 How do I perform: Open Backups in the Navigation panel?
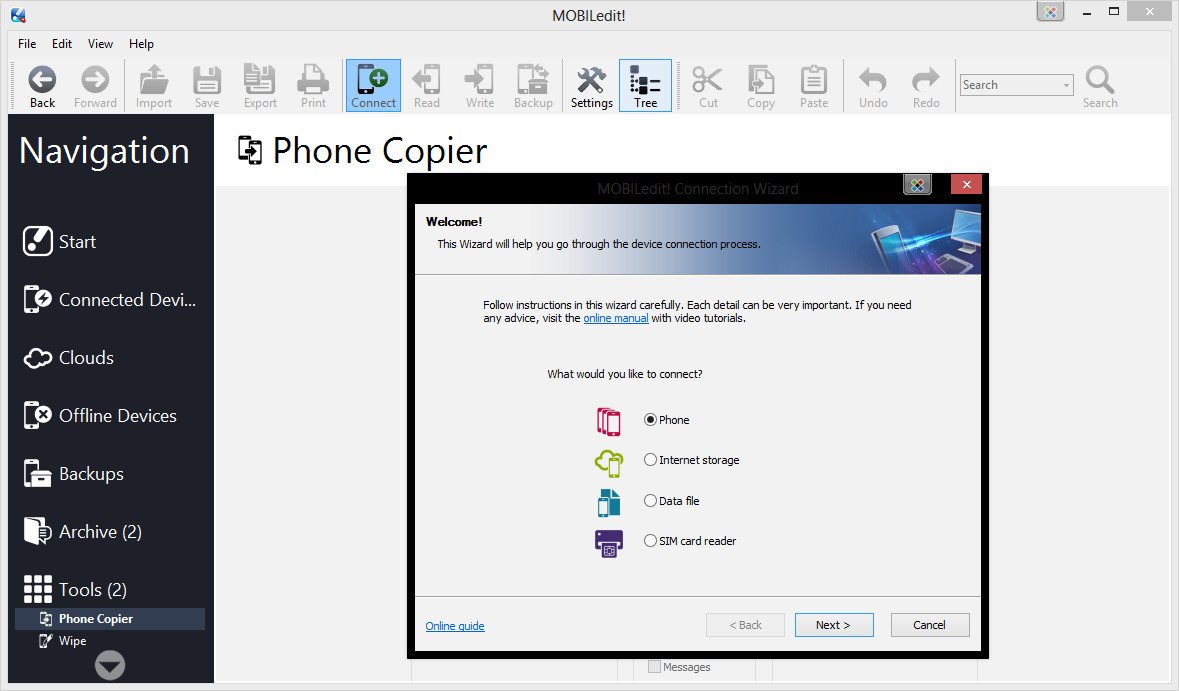tap(73, 474)
